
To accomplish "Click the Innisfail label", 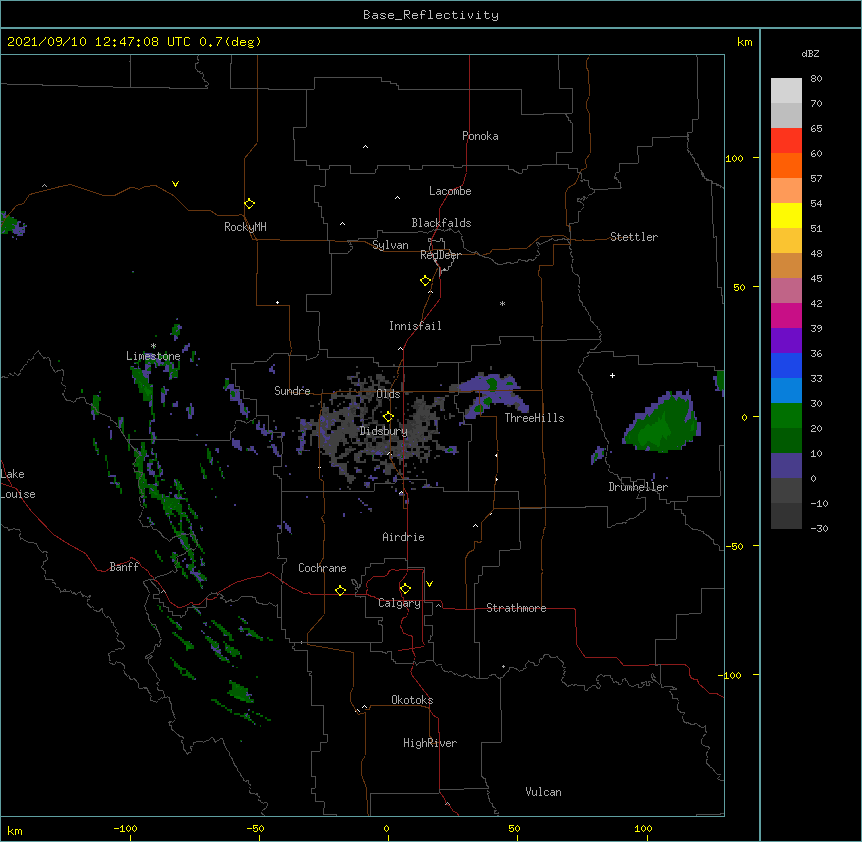I will point(415,326).
